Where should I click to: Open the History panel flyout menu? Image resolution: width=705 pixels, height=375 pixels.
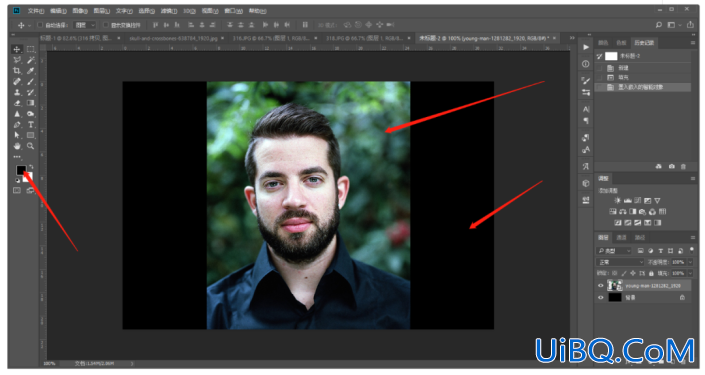(693, 43)
